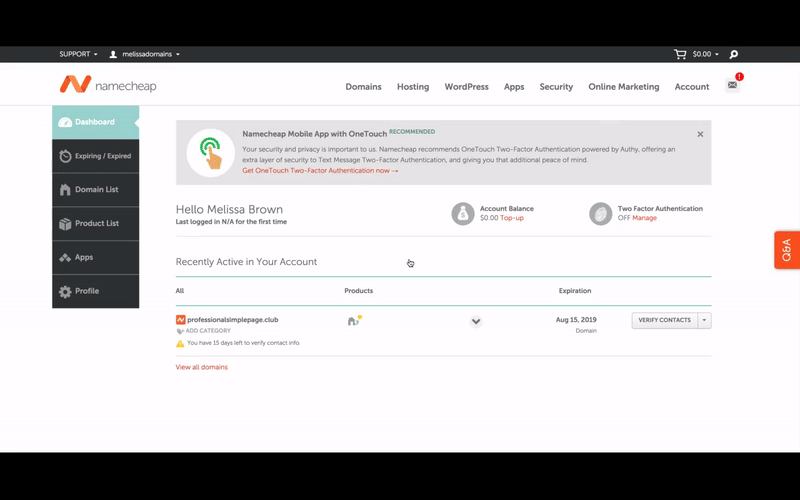Click the Two Factor Authentication fingerprint icon
The image size is (800, 500).
click(600, 213)
